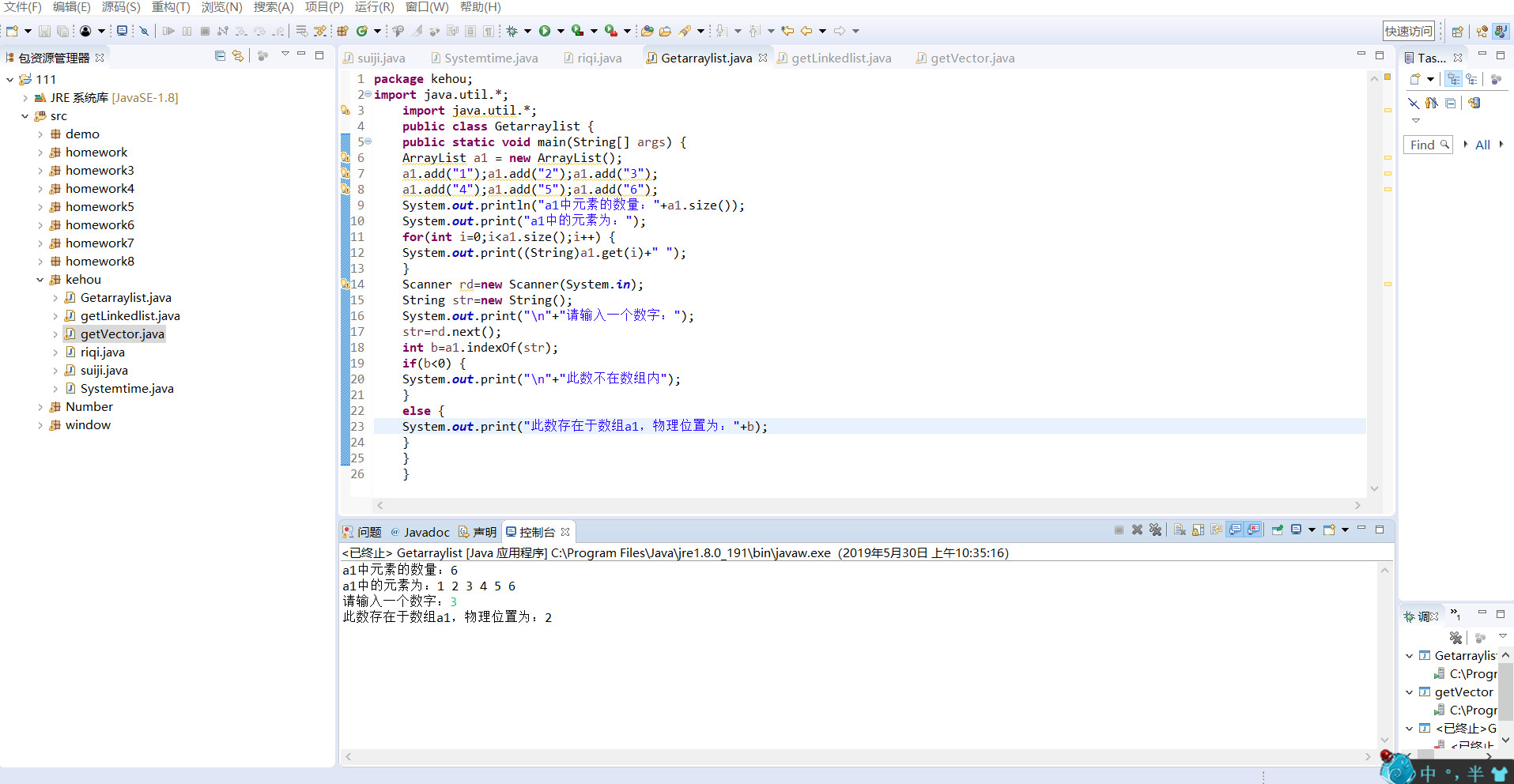Toggle show console on standard output
The width and height of the screenshot is (1514, 784).
point(1235,530)
